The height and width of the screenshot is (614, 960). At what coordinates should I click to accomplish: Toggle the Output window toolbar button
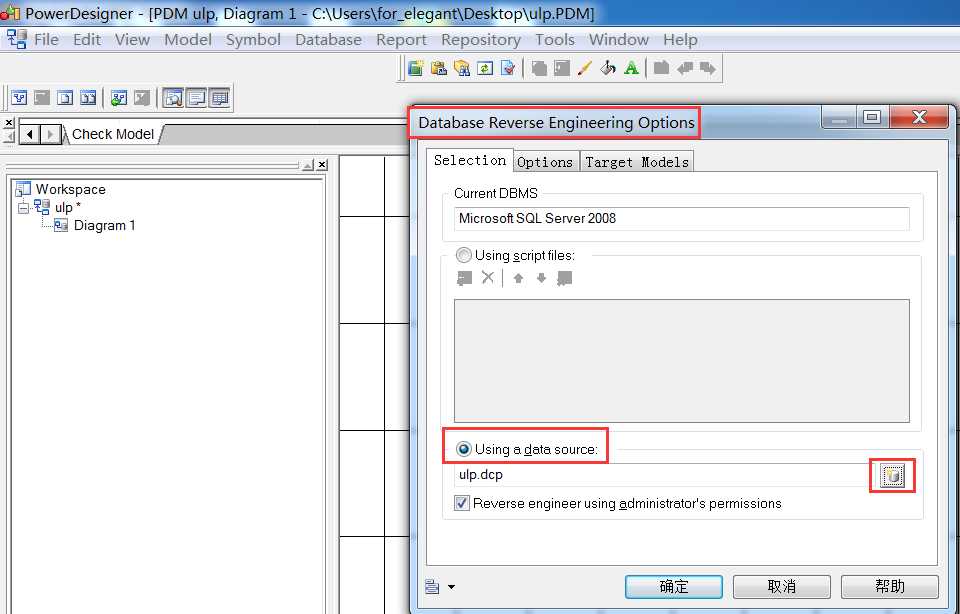pyautogui.click(x=197, y=97)
